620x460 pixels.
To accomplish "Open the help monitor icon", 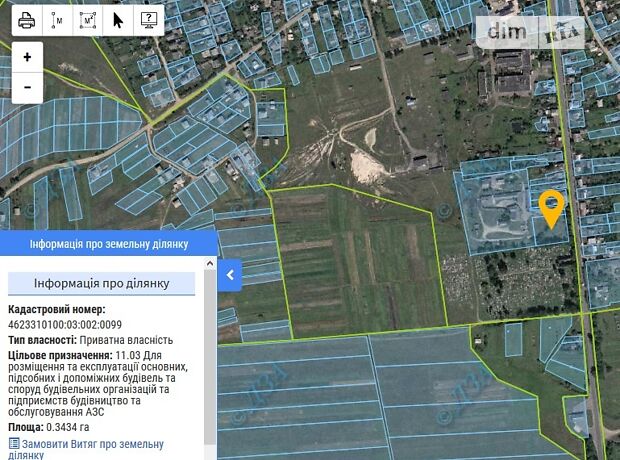I will (x=148, y=20).
